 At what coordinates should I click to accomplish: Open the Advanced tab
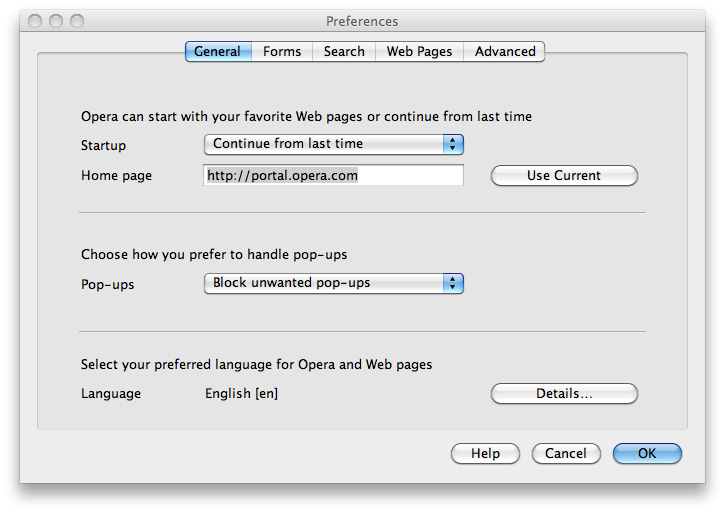(x=505, y=51)
